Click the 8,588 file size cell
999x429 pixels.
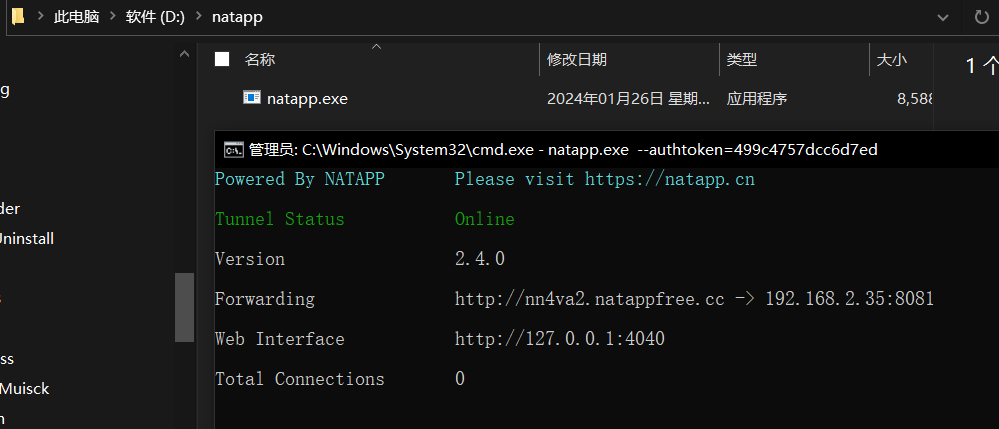tap(915, 99)
